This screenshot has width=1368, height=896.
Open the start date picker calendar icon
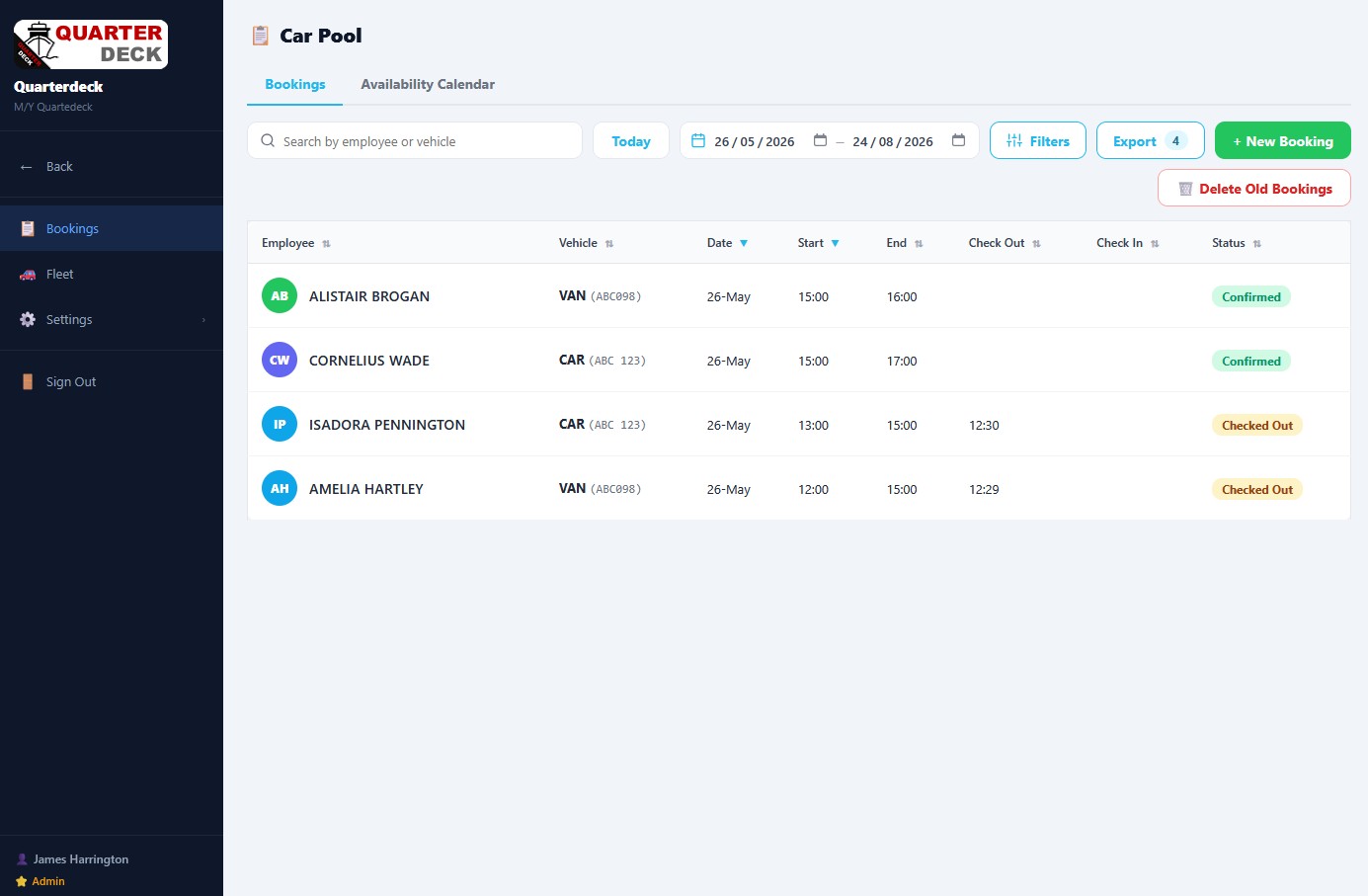(820, 140)
